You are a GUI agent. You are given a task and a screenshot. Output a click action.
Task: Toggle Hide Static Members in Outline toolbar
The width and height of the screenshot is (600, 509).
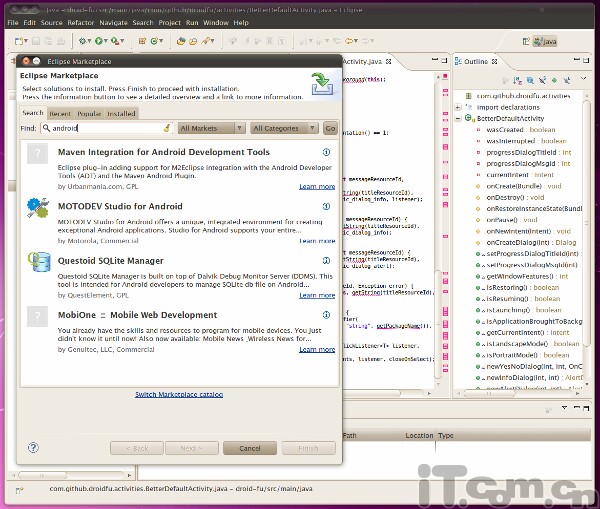(542, 80)
